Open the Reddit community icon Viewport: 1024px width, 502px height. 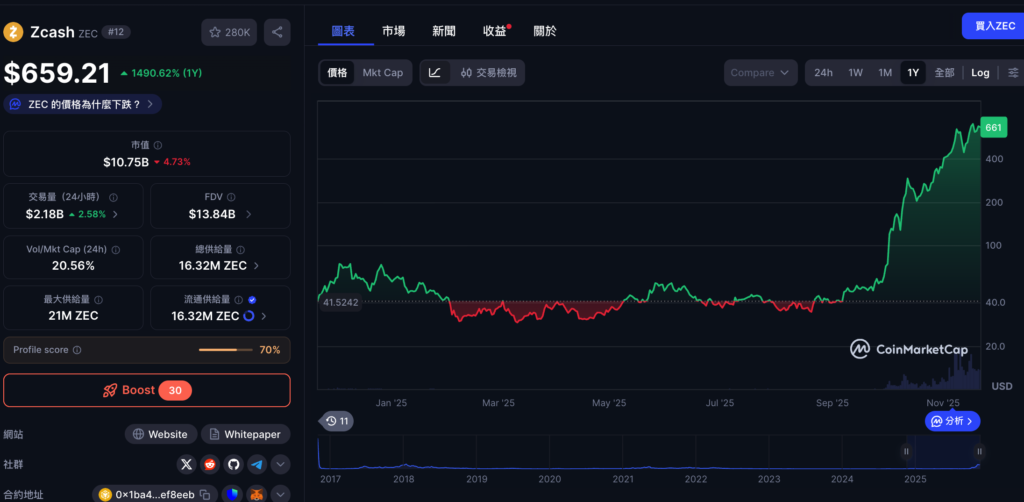coord(210,464)
